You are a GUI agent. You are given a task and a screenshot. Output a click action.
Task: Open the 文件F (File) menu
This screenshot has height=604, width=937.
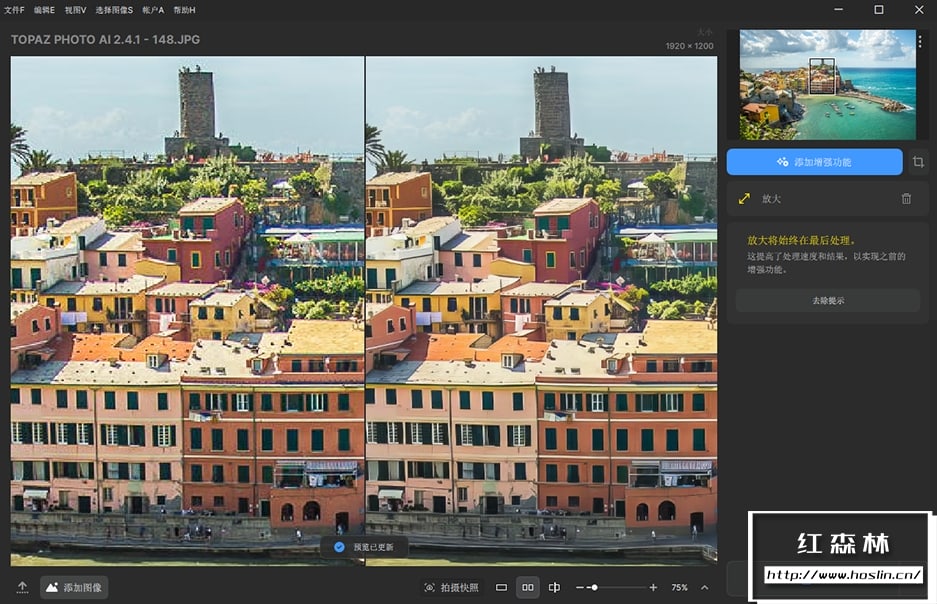coord(15,9)
